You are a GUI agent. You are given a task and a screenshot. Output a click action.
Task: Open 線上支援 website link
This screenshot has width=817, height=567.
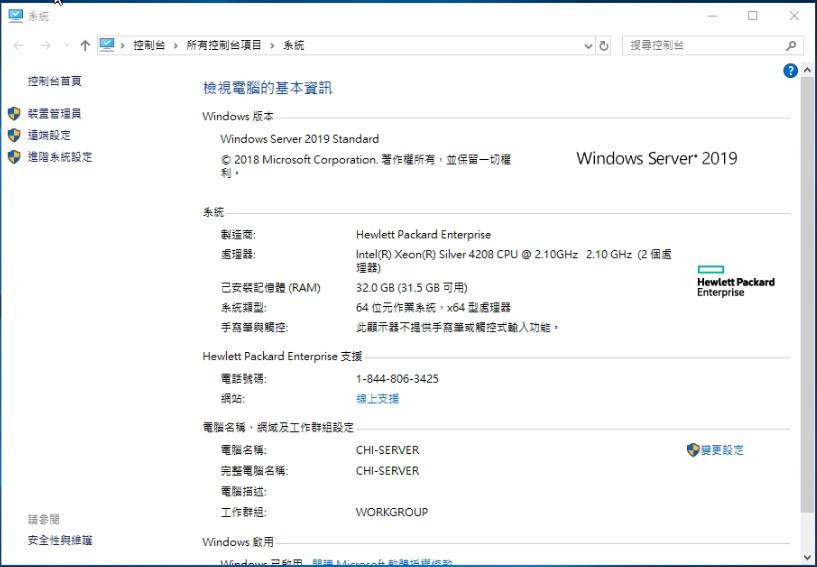[x=378, y=399]
